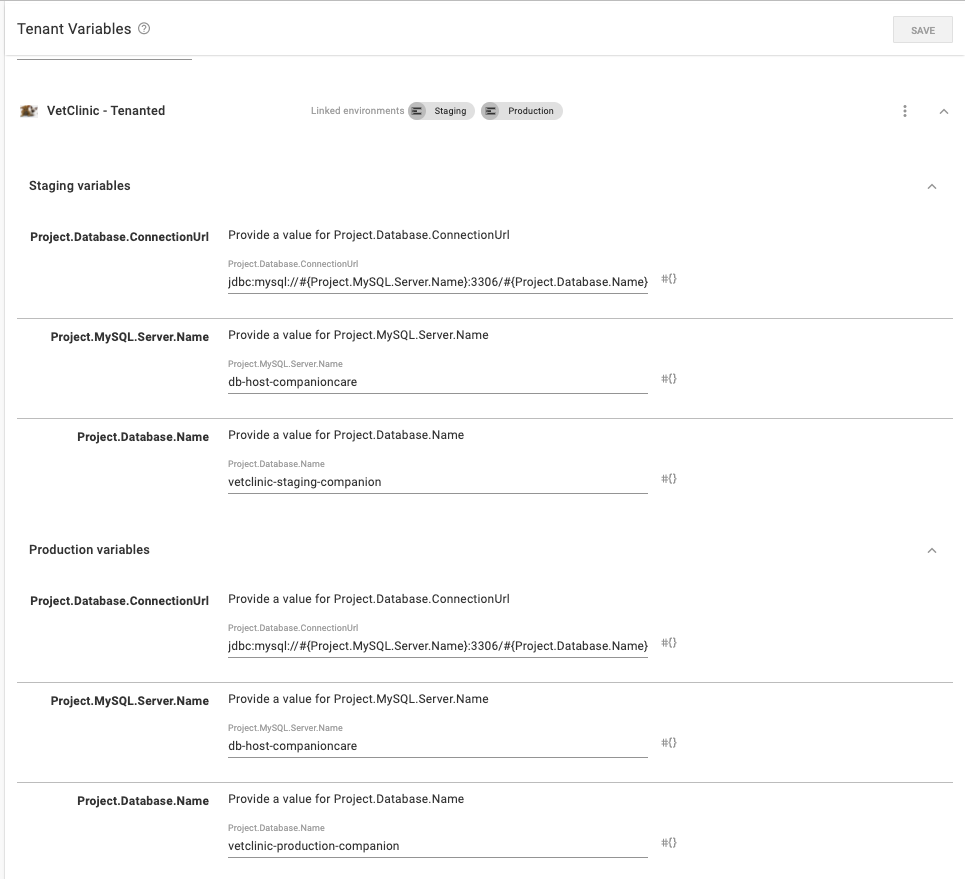Click the vetclinic-staging-companion database name field
The height and width of the screenshot is (879, 965).
[x=437, y=482]
